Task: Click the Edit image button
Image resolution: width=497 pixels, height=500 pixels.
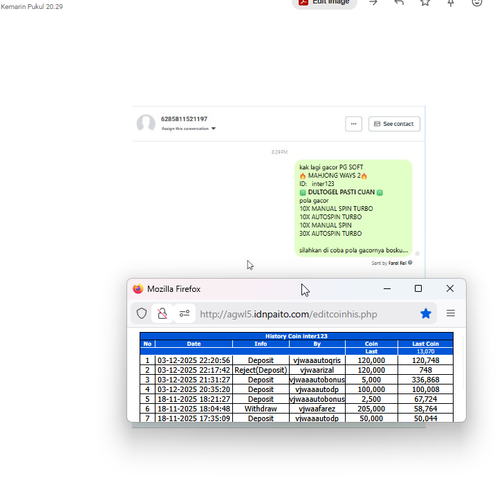Action: [x=324, y=3]
